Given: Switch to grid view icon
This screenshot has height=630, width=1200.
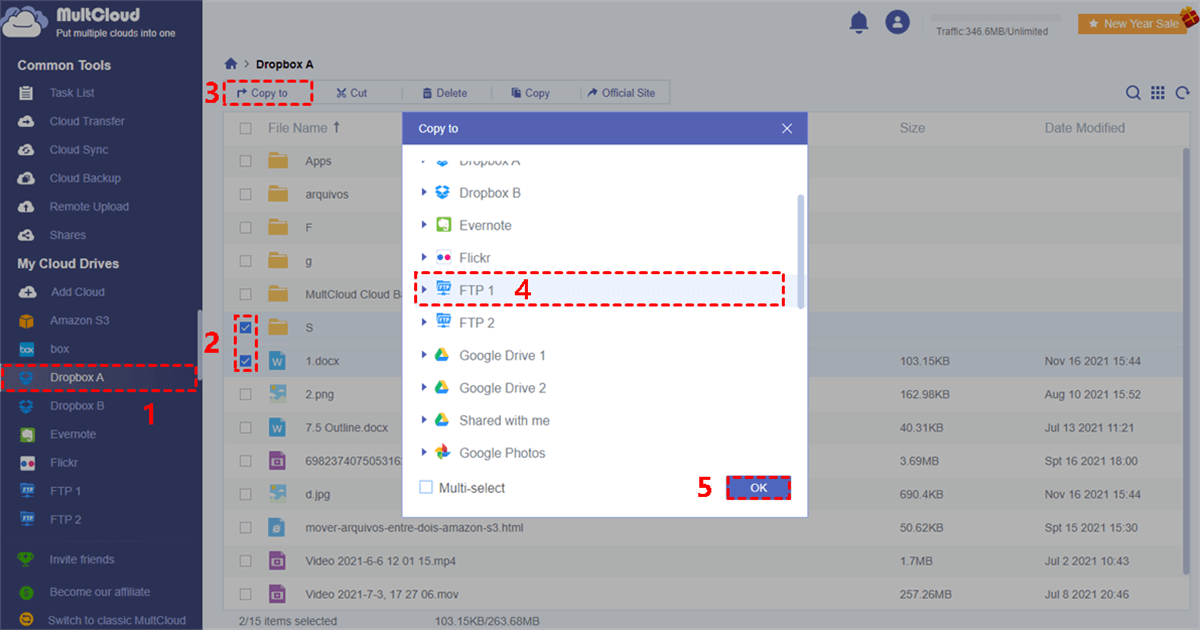Looking at the screenshot, I should click(1158, 93).
